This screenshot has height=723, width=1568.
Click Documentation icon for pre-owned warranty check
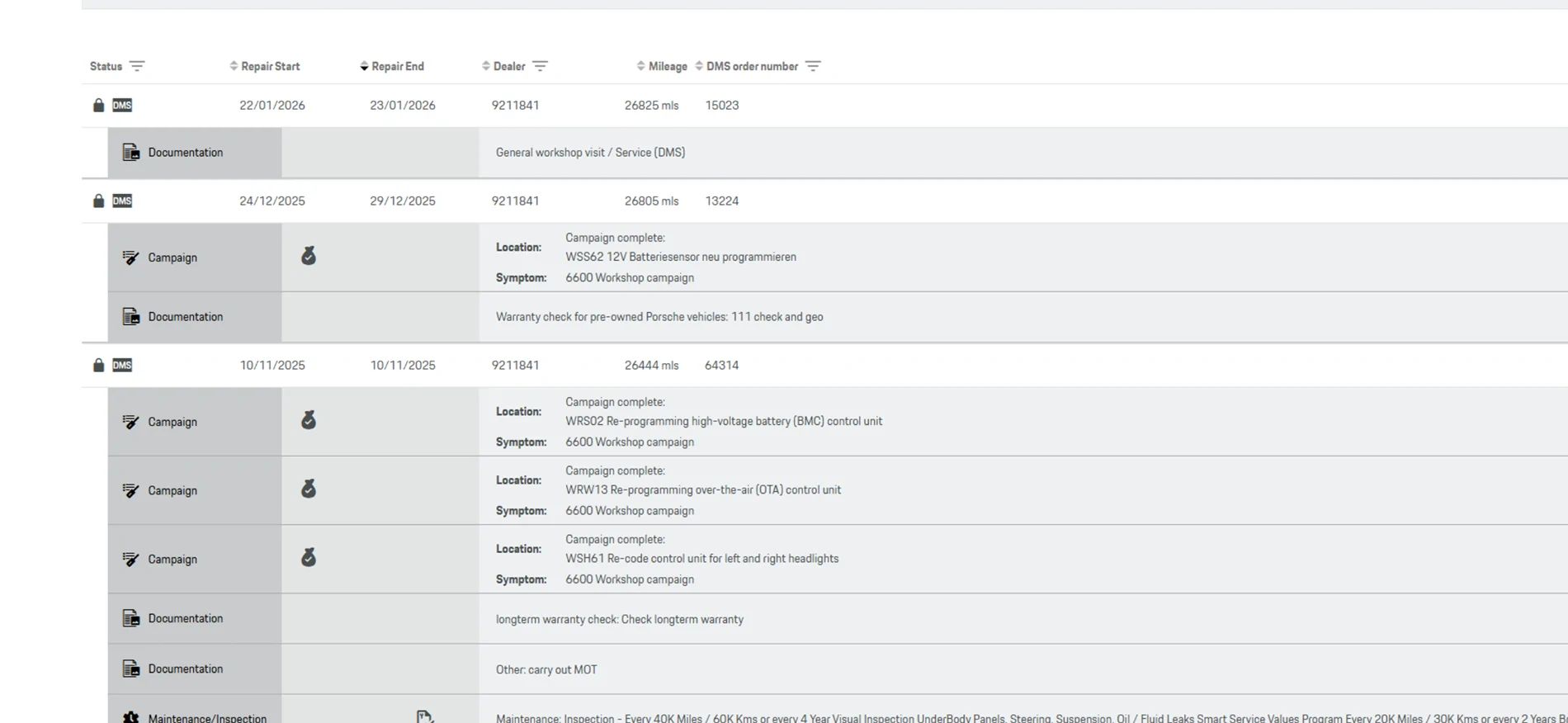(x=131, y=316)
